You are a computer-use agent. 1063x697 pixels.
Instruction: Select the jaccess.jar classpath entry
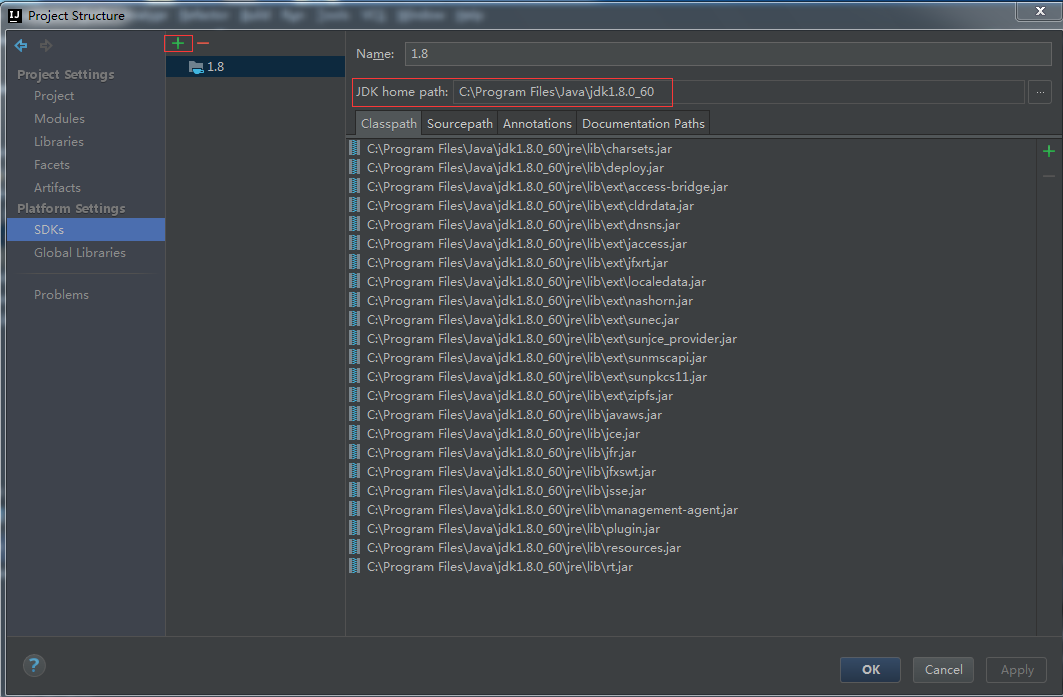point(527,243)
